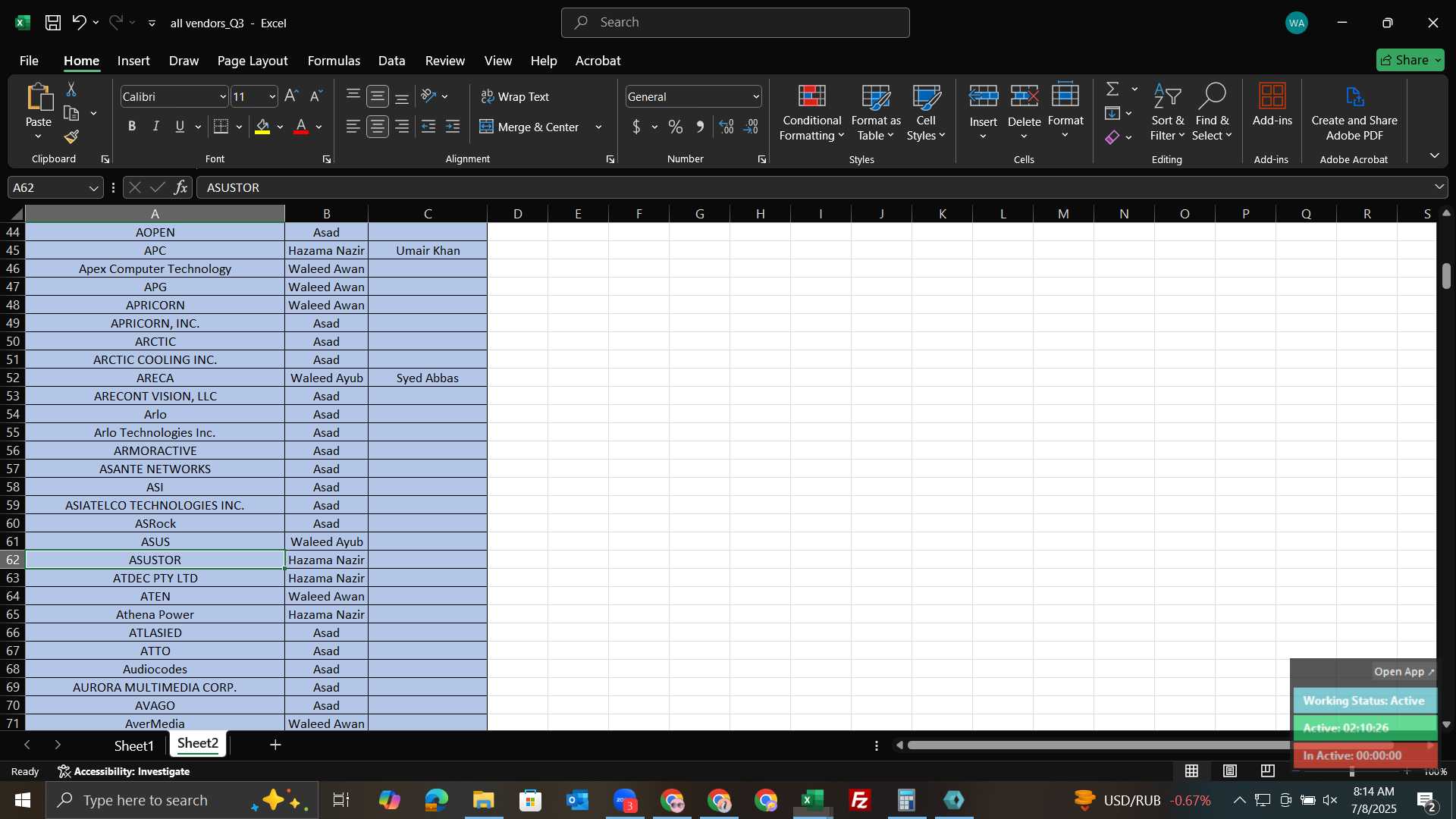This screenshot has width=1456, height=819.
Task: Open the File menu
Action: pos(29,61)
